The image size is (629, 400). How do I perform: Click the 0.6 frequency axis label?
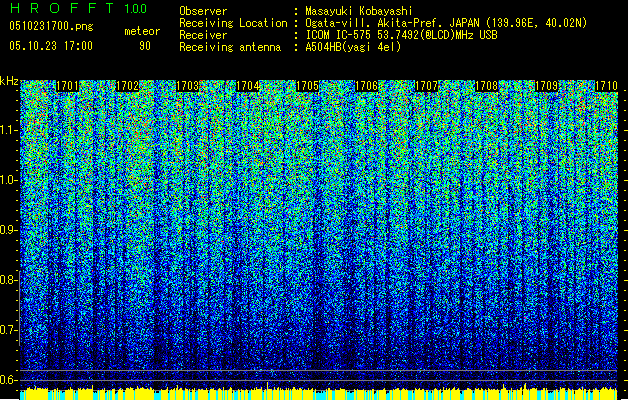(9, 380)
